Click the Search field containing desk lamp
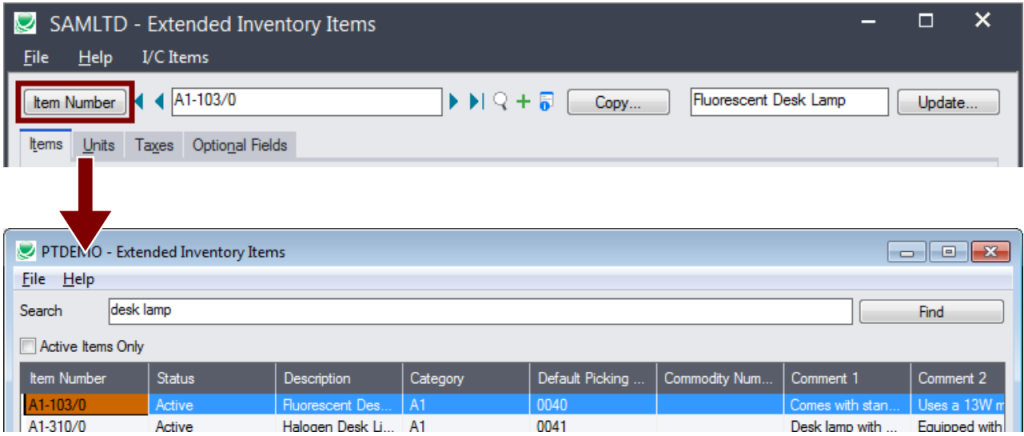This screenshot has width=1024, height=436. point(480,311)
